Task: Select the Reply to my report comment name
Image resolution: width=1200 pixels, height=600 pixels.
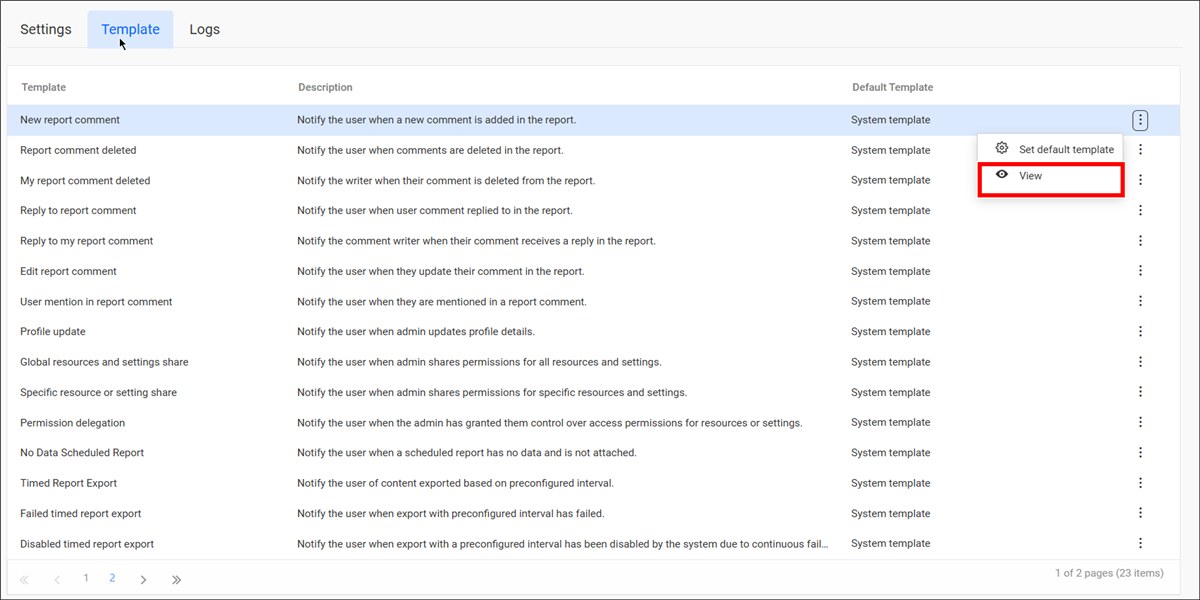Action: pos(87,241)
